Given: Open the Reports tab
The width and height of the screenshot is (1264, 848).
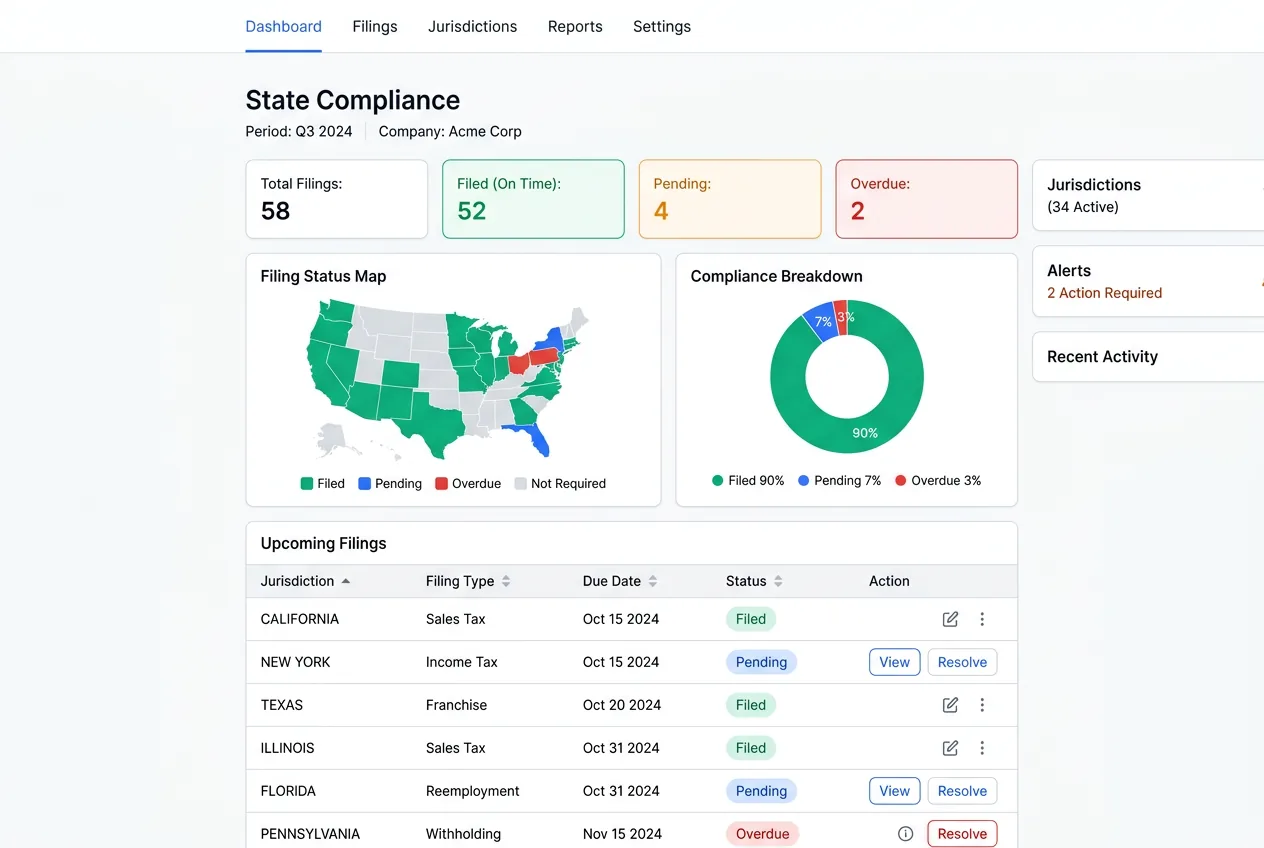Looking at the screenshot, I should (575, 26).
